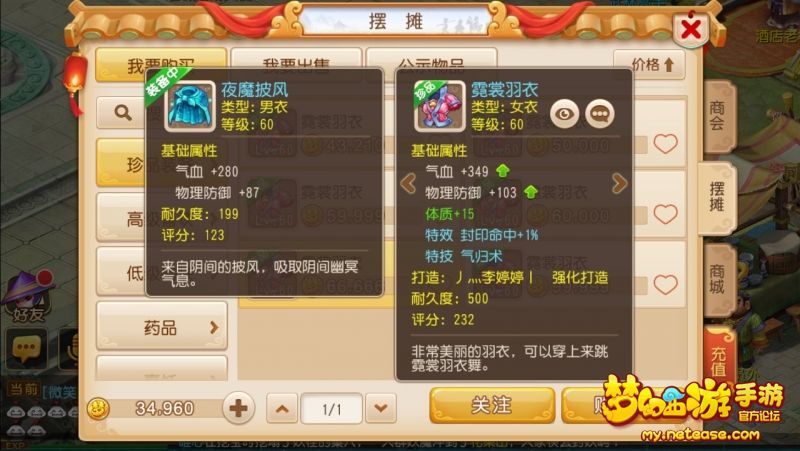
Task: Show next item with right arrow
Action: pyautogui.click(x=619, y=183)
